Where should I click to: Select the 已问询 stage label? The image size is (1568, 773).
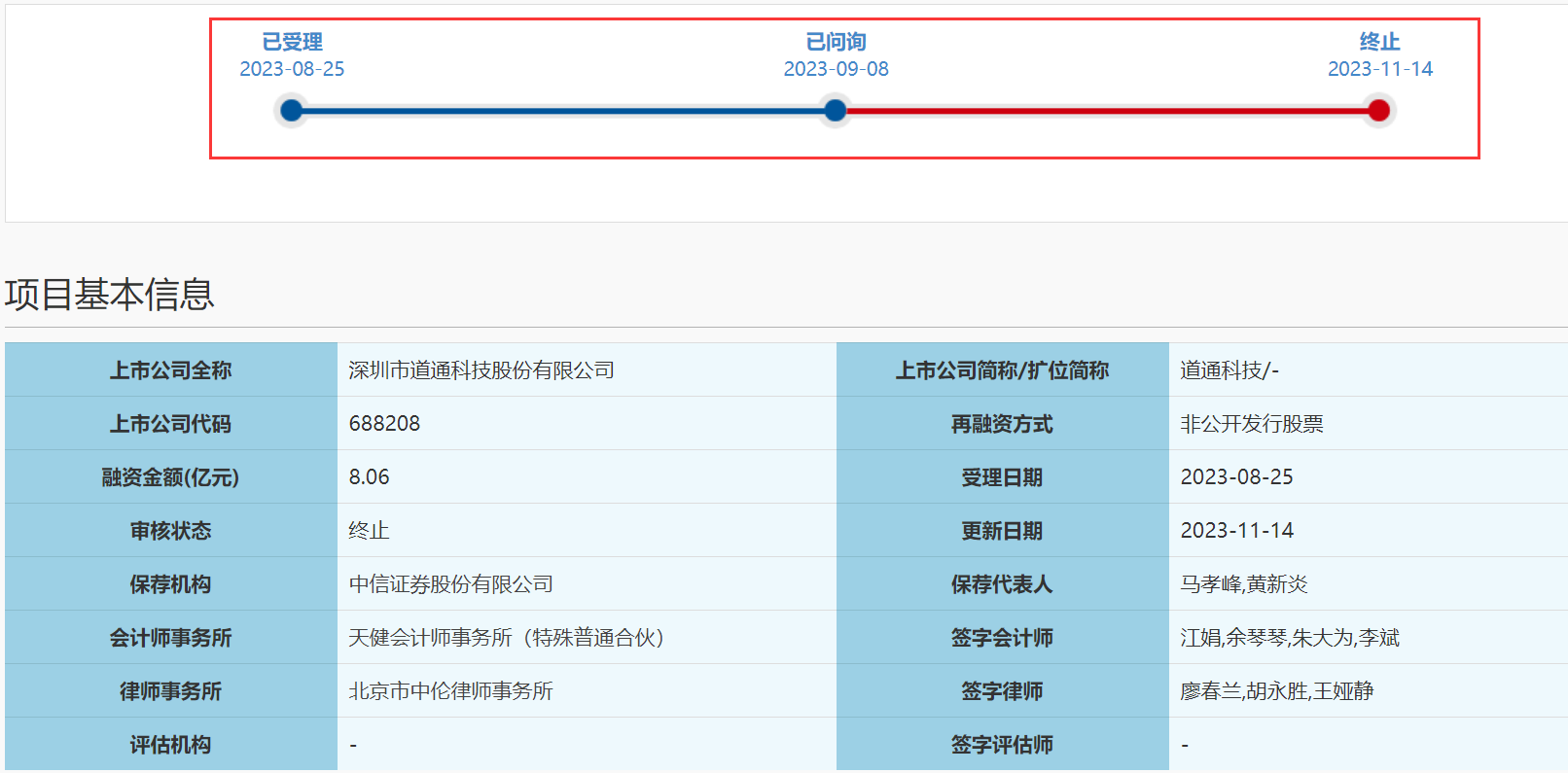tap(836, 42)
